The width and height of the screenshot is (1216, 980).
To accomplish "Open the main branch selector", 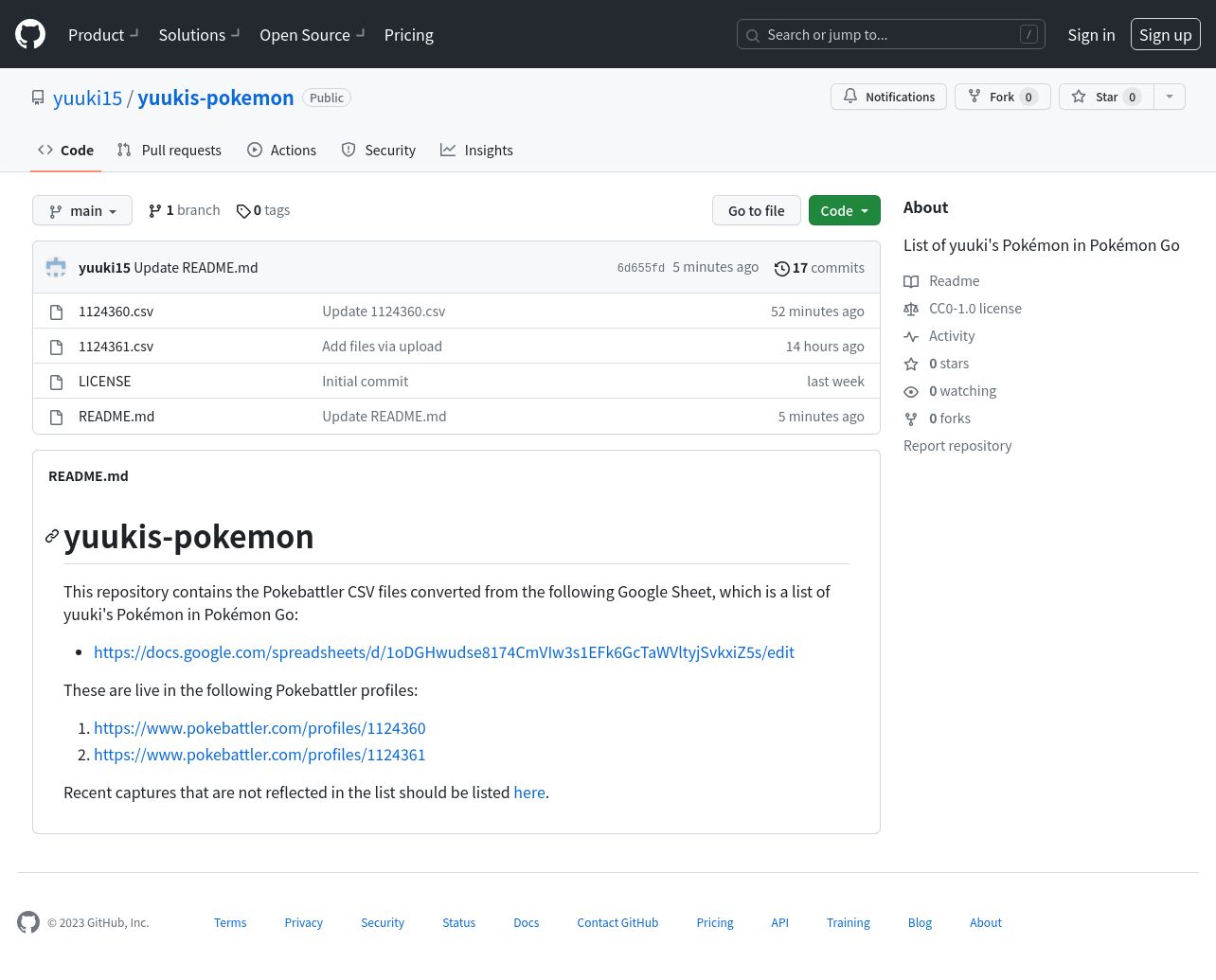I will 82,210.
